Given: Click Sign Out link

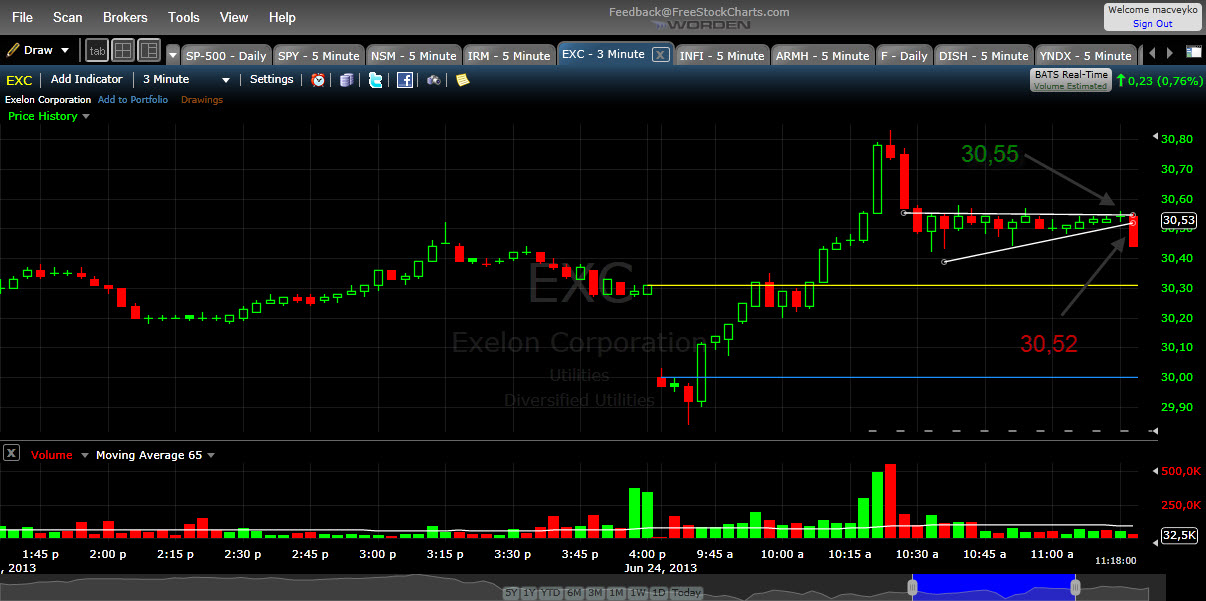Looking at the screenshot, I should point(1152,23).
